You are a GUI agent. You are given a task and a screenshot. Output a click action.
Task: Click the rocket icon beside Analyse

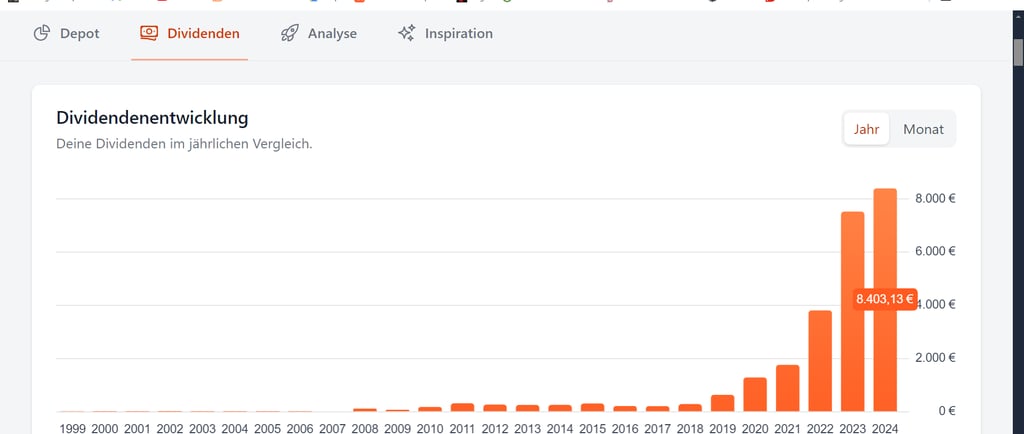click(290, 34)
